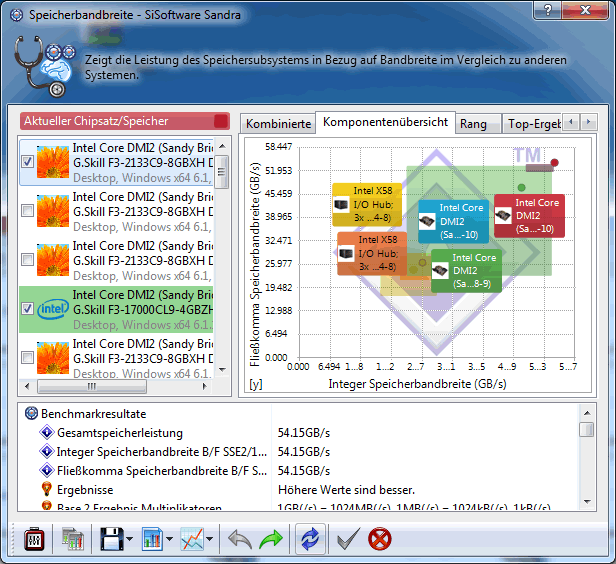Click the SiSoftware Sandra title bar icon

[16, 15]
